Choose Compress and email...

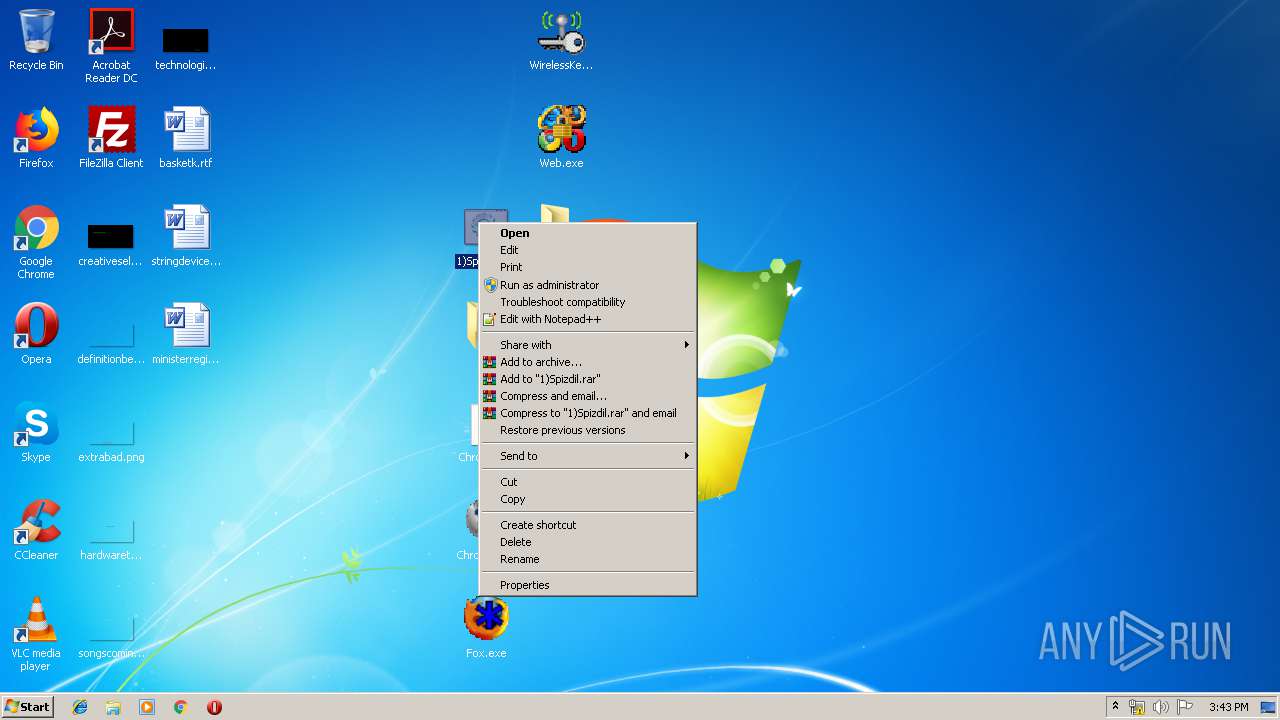point(588,396)
